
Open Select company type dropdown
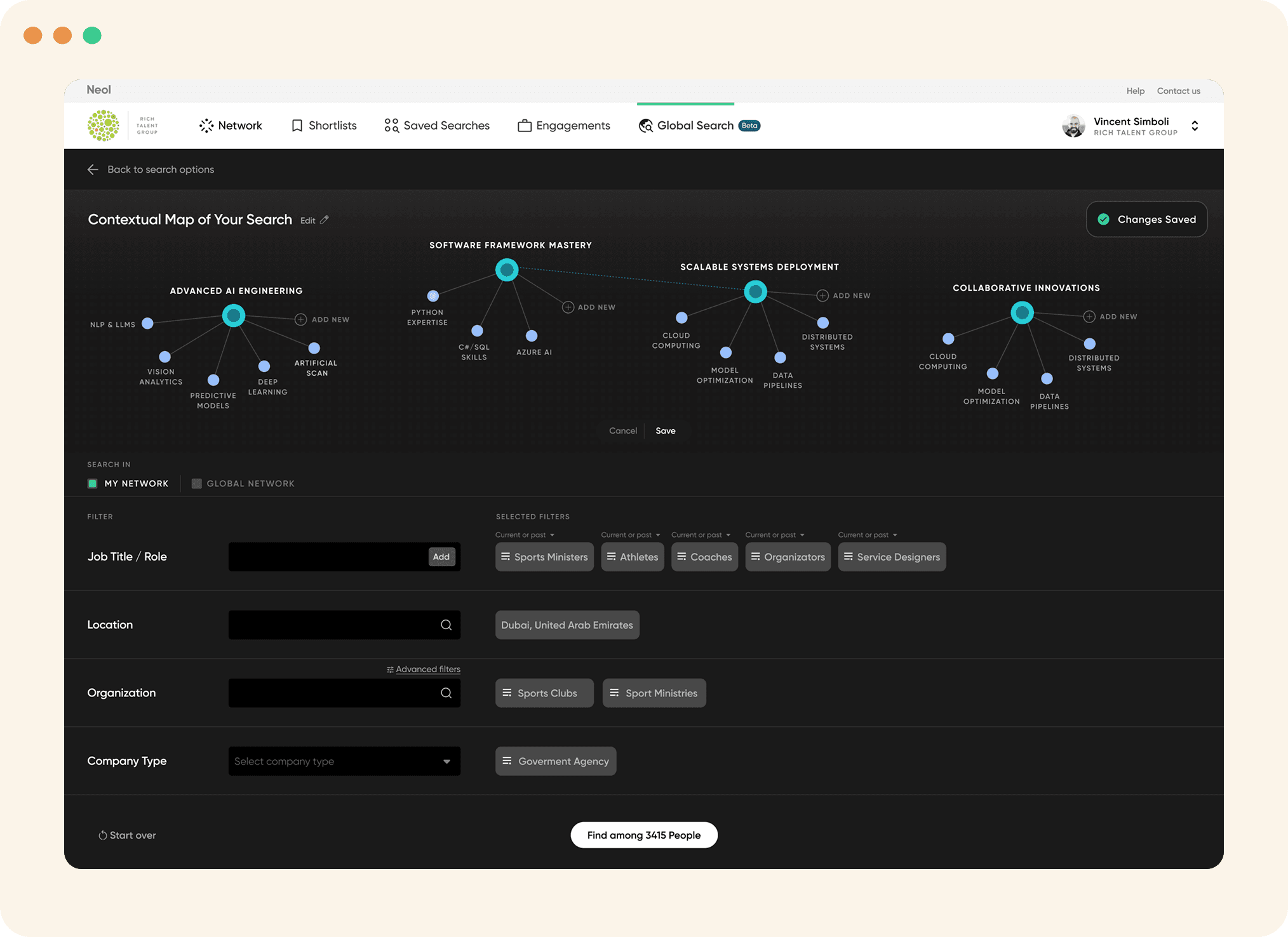344,761
